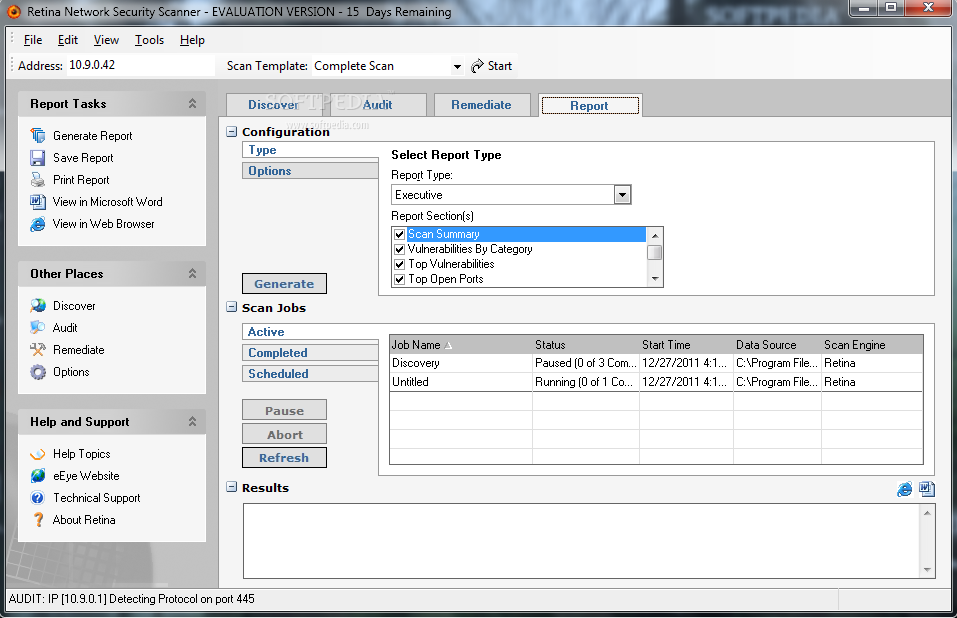The image size is (957, 618).
Task: Collapse the Help and Support panel
Action: click(192, 422)
